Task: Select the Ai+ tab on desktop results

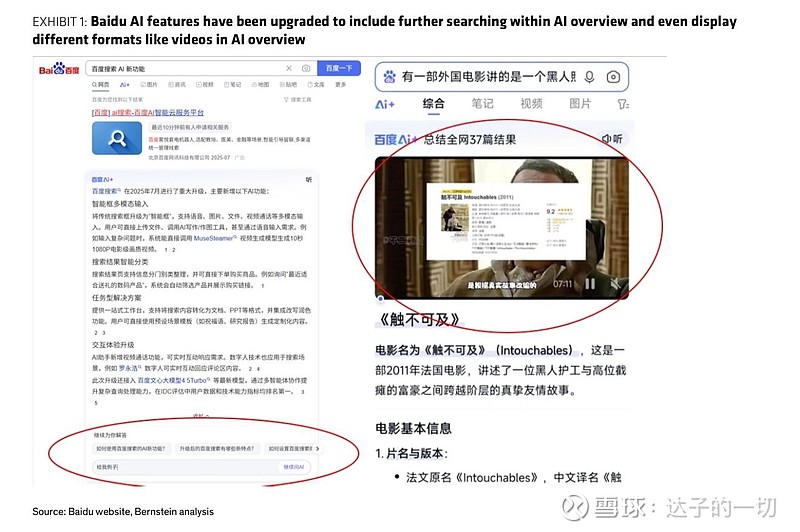Action: click(x=124, y=85)
